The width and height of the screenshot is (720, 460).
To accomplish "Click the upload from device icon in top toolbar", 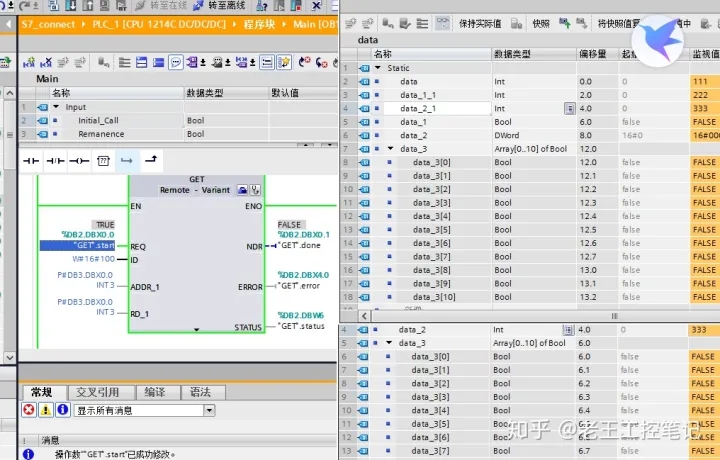I will pos(87,6).
